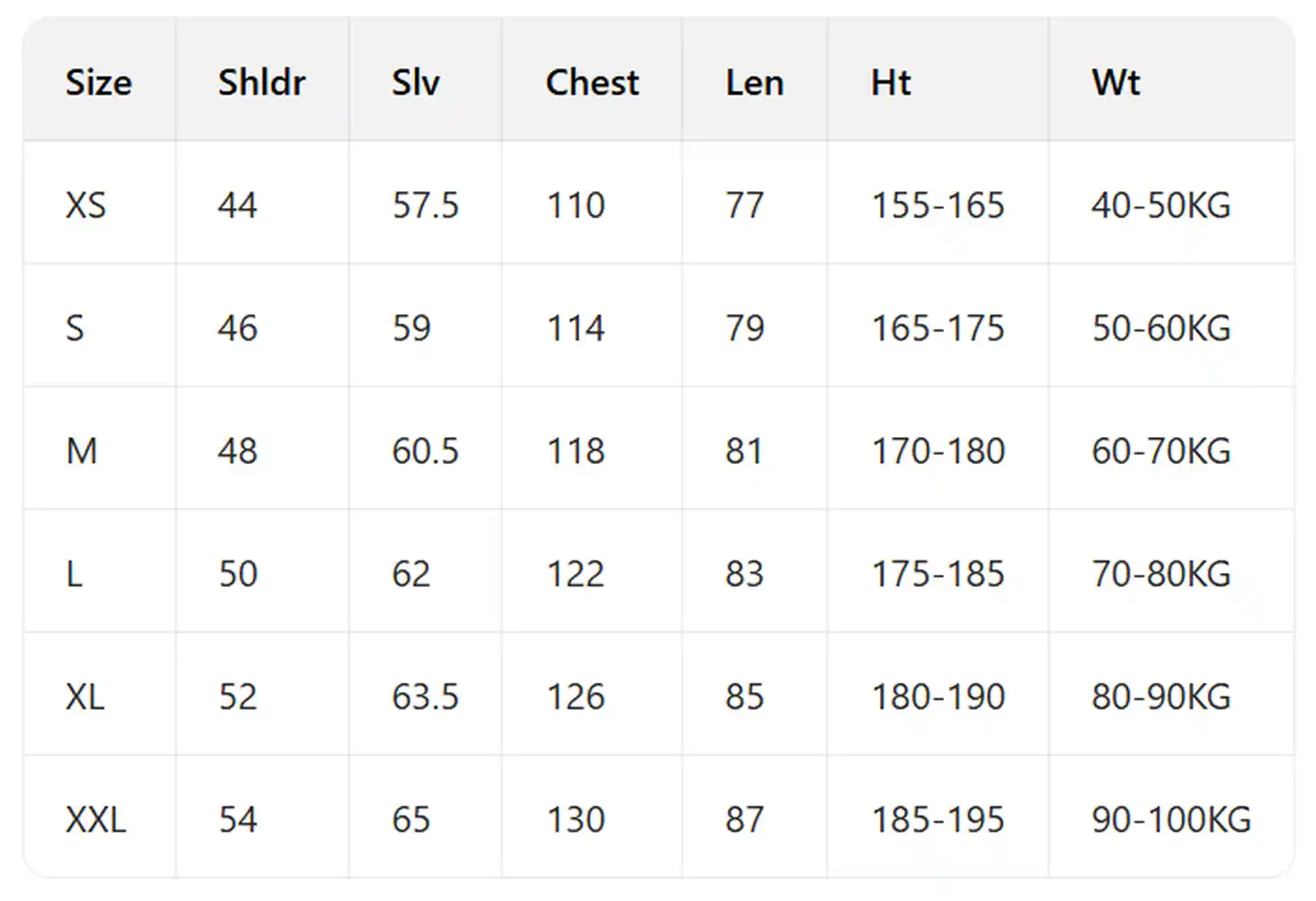Click the Ht column header
The image size is (1316, 901).
click(891, 83)
